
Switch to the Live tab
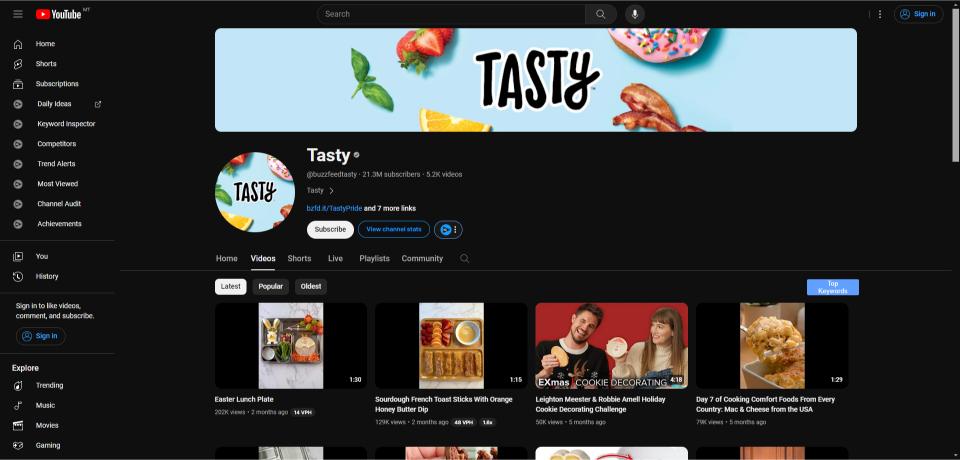pos(336,258)
